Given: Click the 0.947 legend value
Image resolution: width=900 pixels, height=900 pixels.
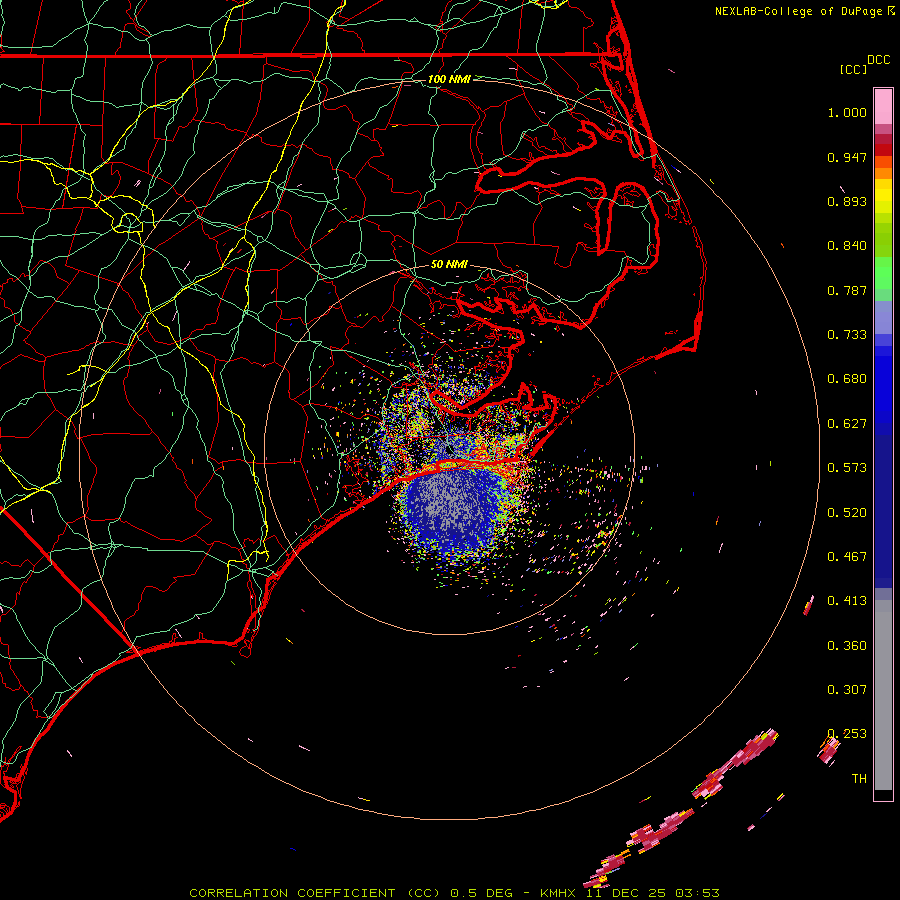Looking at the screenshot, I should tap(847, 157).
